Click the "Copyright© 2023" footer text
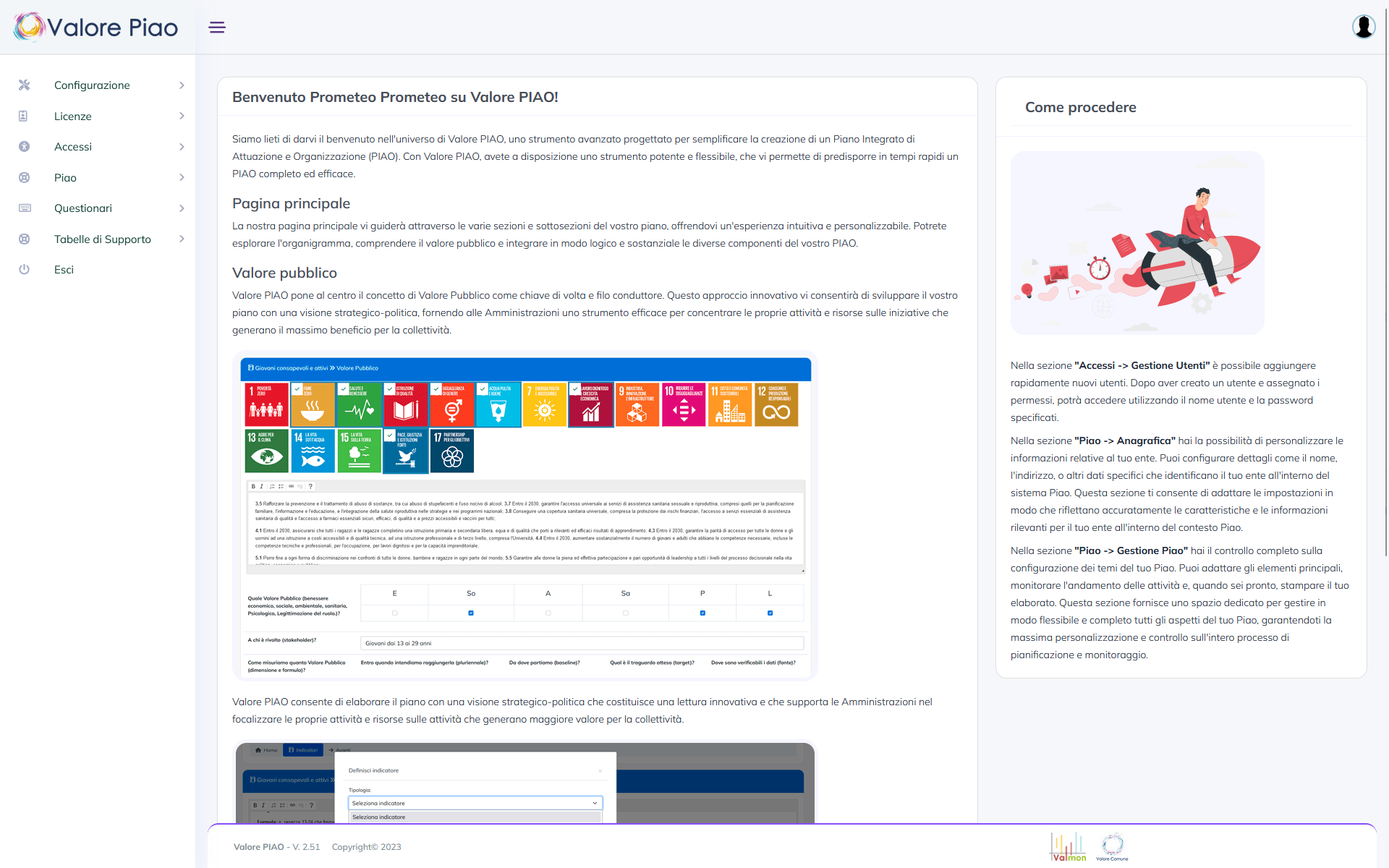This screenshot has width=1389, height=868. pos(366,847)
